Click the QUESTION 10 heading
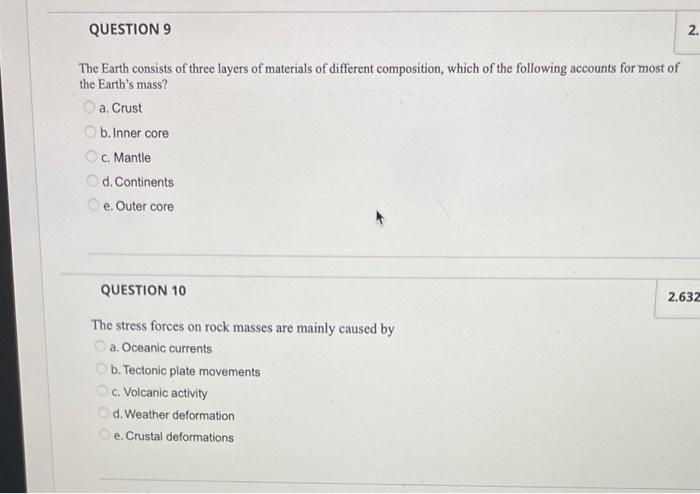Image resolution: width=700 pixels, height=494 pixels. tap(143, 291)
